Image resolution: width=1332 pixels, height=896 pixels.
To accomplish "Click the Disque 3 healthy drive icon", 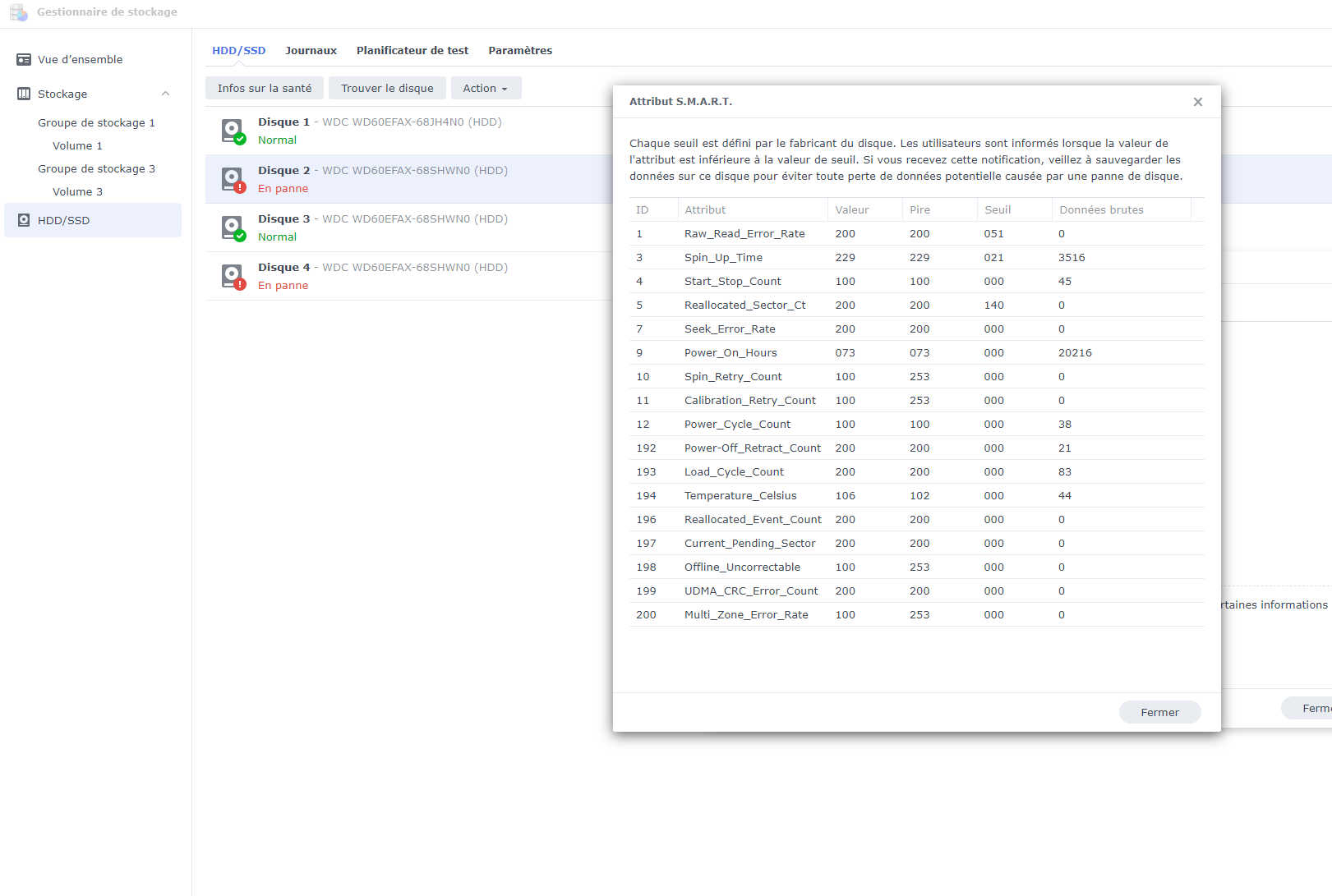I will coord(233,227).
